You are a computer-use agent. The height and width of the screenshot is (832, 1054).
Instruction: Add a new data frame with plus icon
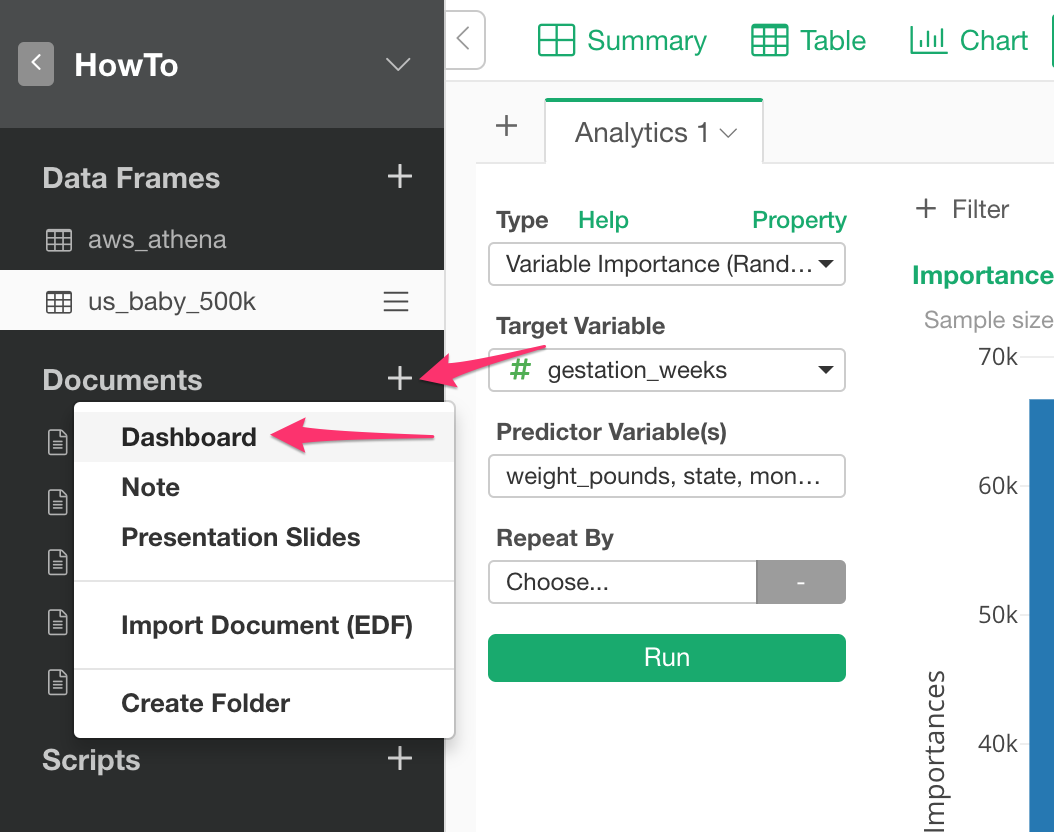399,177
